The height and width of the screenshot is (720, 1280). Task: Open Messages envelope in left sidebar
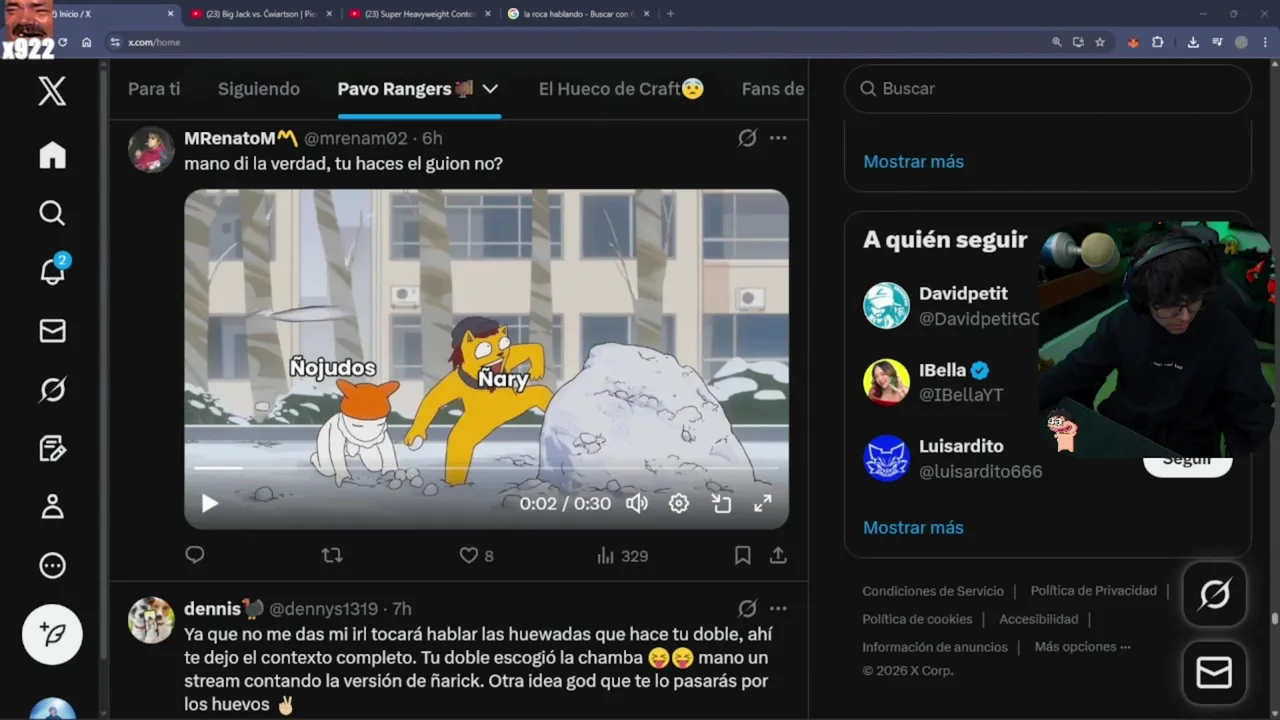[x=52, y=331]
